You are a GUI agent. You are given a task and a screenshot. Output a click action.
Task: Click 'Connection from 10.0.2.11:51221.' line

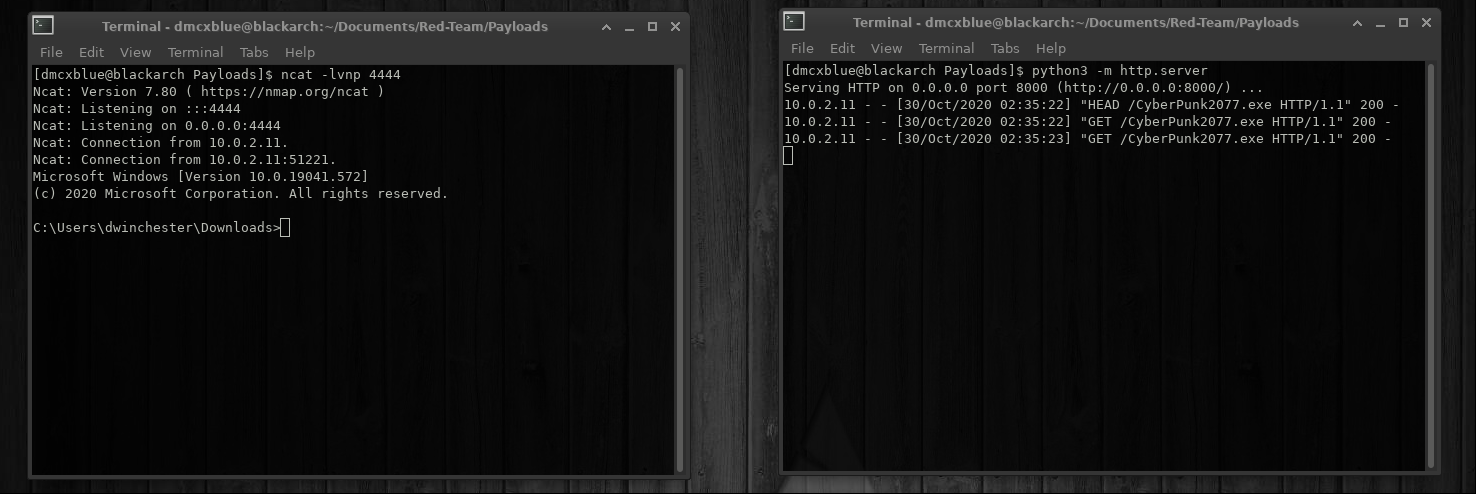(x=185, y=160)
